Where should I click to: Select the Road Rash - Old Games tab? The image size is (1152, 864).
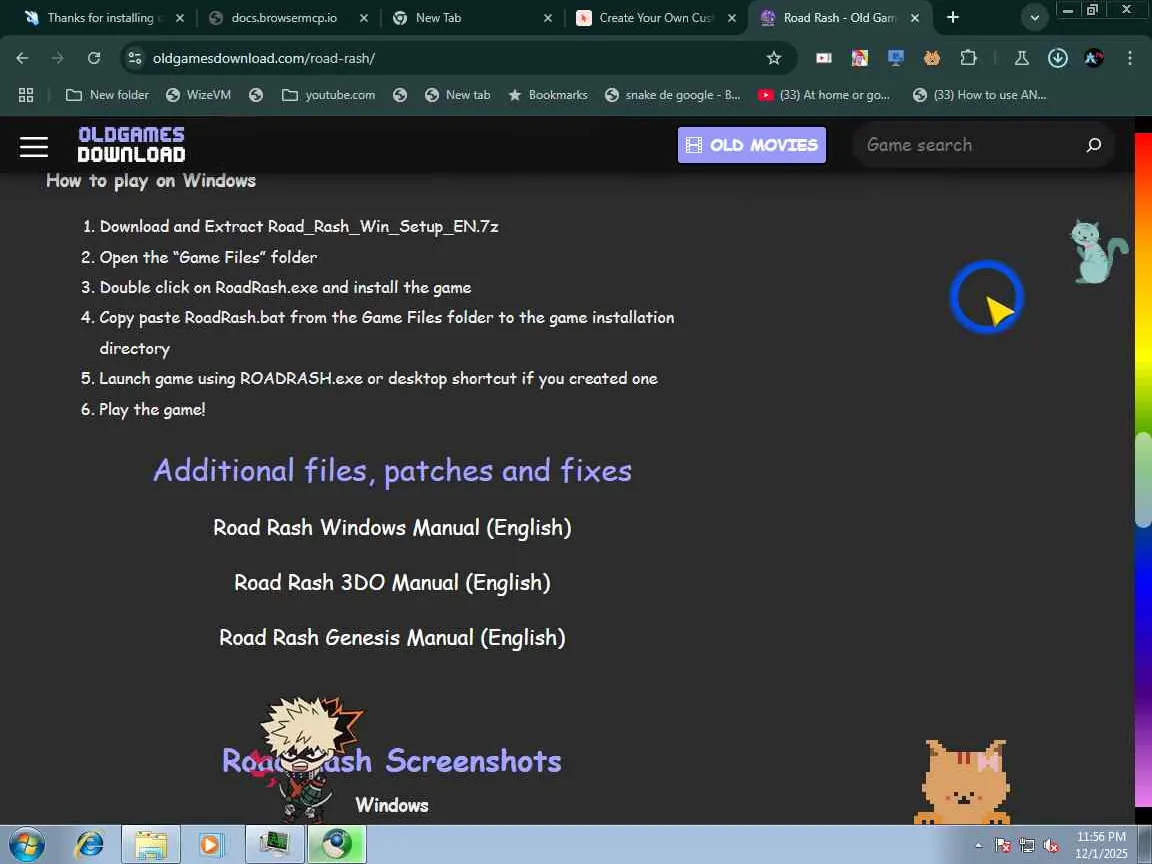point(839,18)
